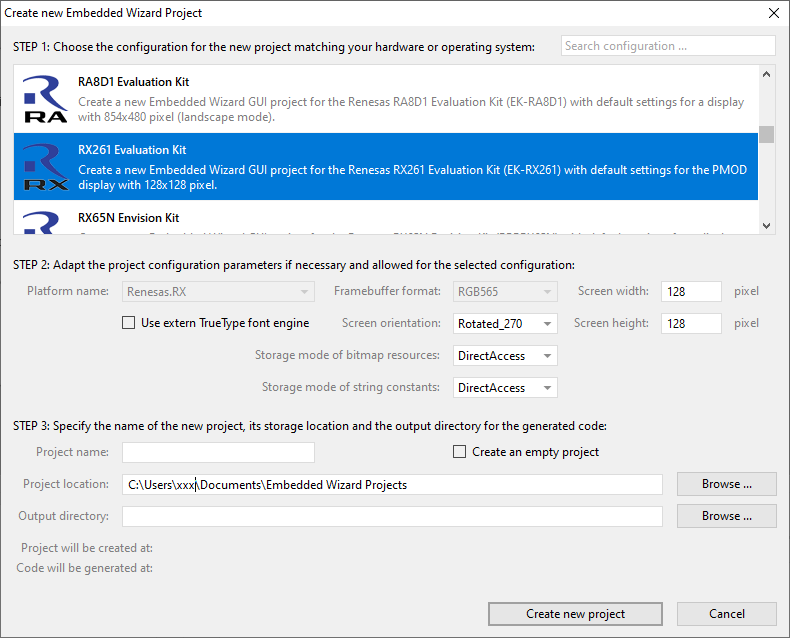Check the Create an empty project box
This screenshot has height=638, width=790.
pos(460,452)
